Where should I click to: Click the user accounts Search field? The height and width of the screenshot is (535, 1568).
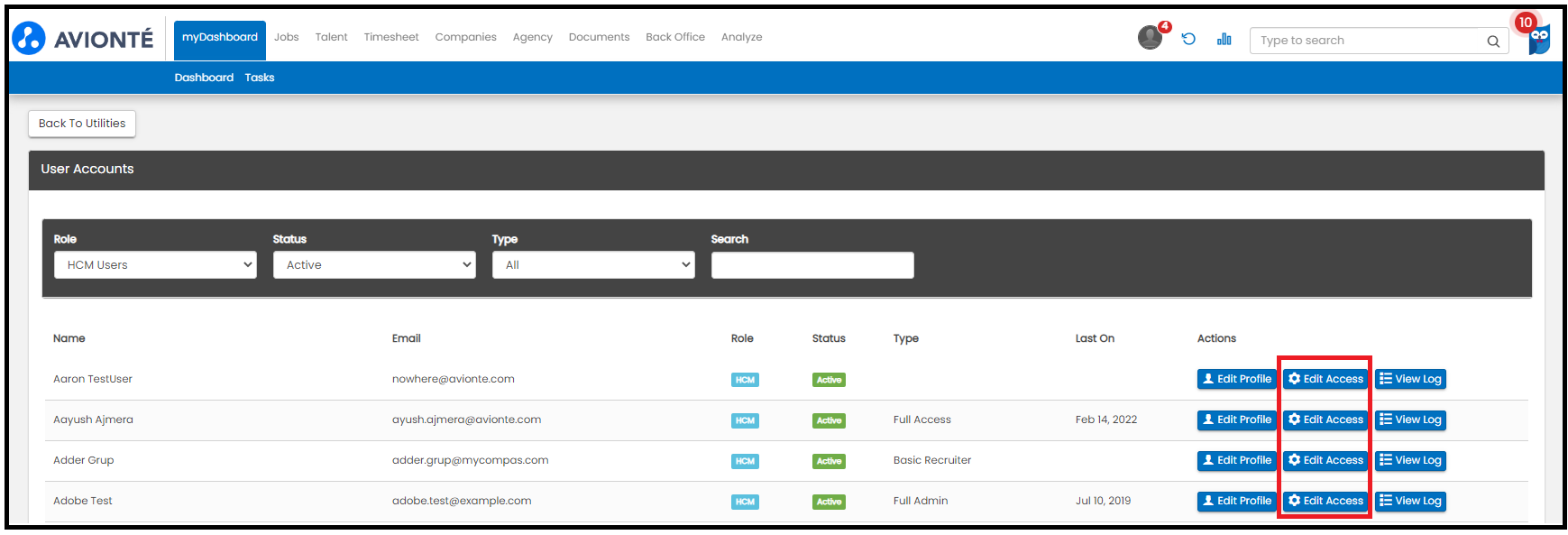pos(812,265)
